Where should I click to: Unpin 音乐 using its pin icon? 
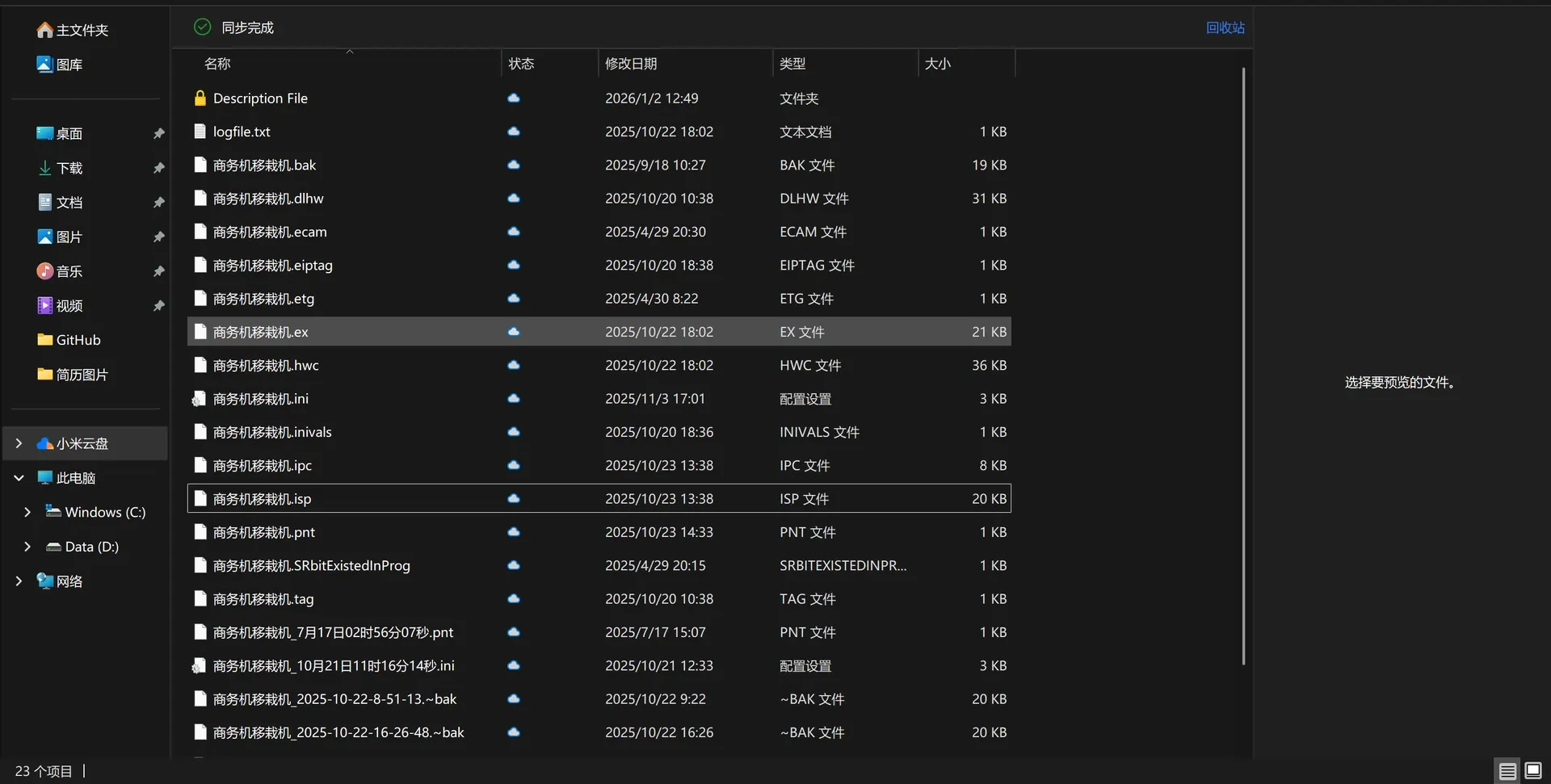pos(158,271)
